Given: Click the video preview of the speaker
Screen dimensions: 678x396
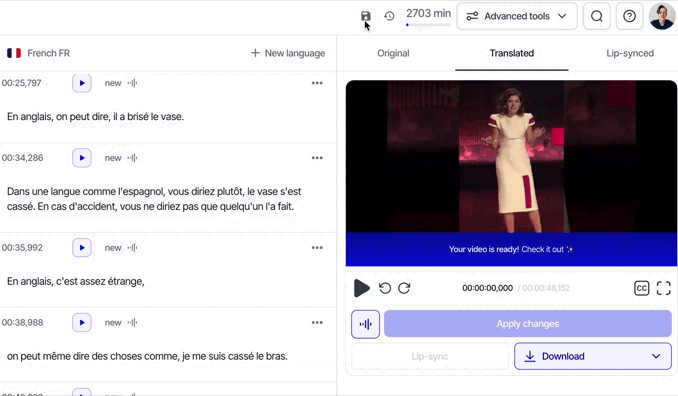Looking at the screenshot, I should tap(512, 156).
